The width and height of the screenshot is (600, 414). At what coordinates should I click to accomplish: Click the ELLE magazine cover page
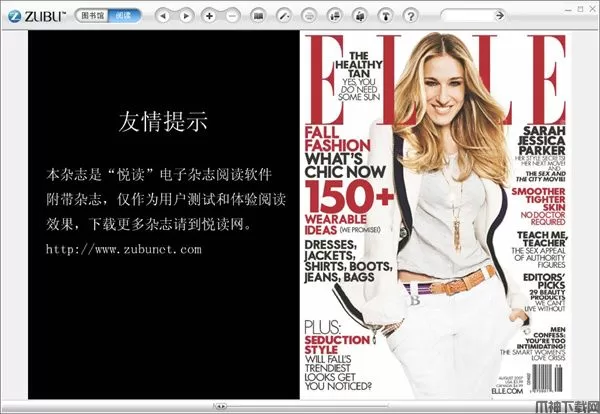tap(435, 215)
